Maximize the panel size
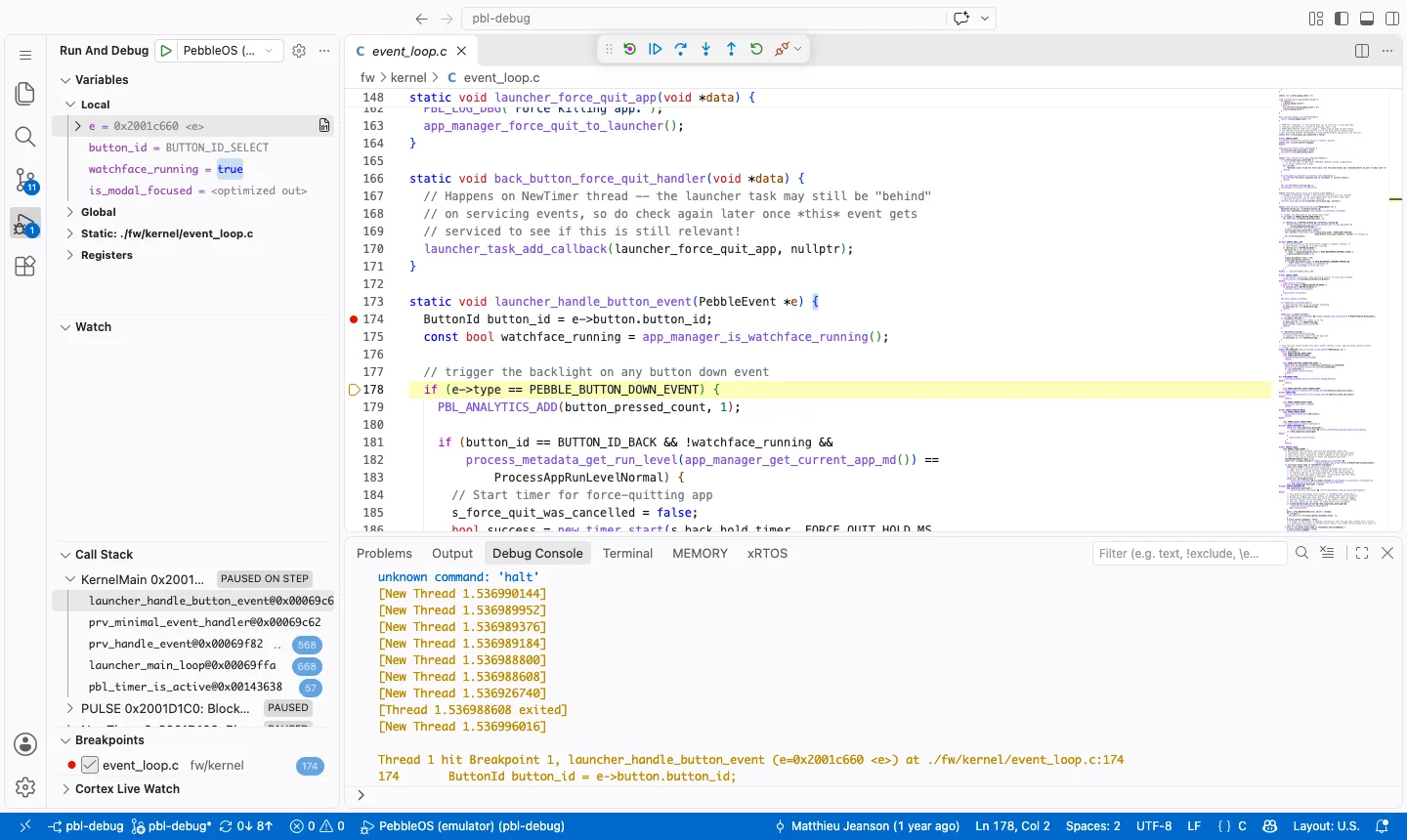 pyautogui.click(x=1362, y=553)
